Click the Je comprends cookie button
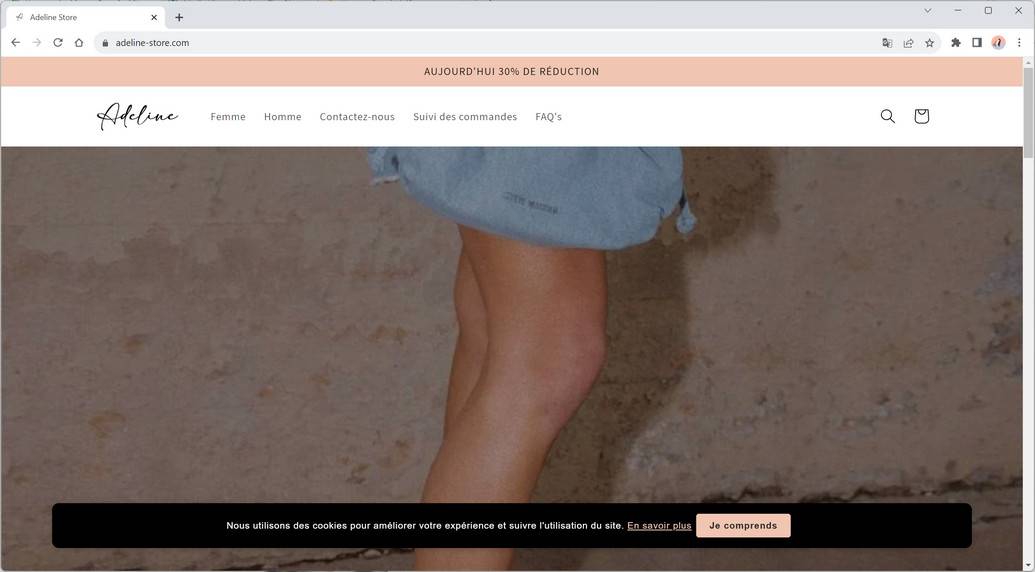Image resolution: width=1035 pixels, height=572 pixels. tap(743, 526)
